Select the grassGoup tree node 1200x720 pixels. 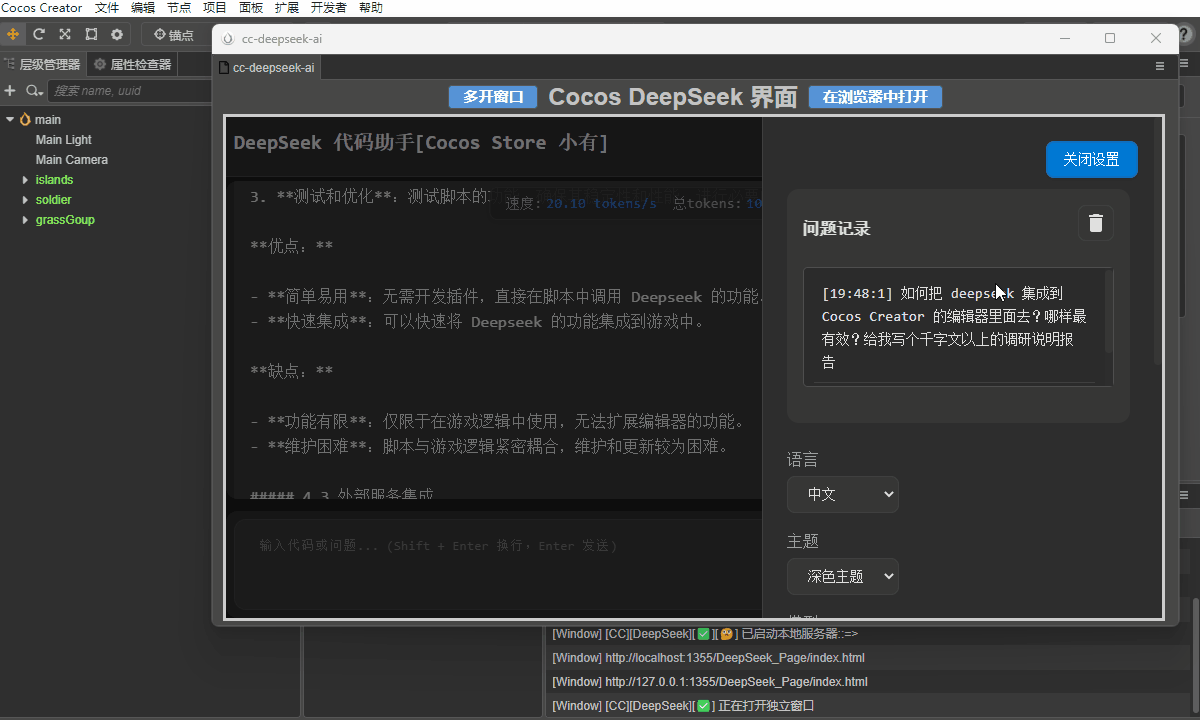(65, 220)
